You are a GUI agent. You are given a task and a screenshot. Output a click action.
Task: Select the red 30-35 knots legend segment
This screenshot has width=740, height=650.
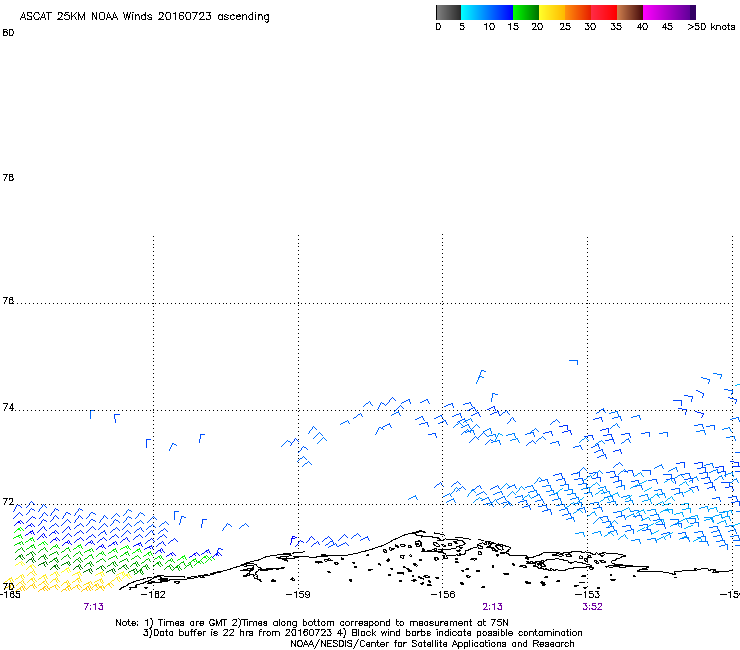604,12
